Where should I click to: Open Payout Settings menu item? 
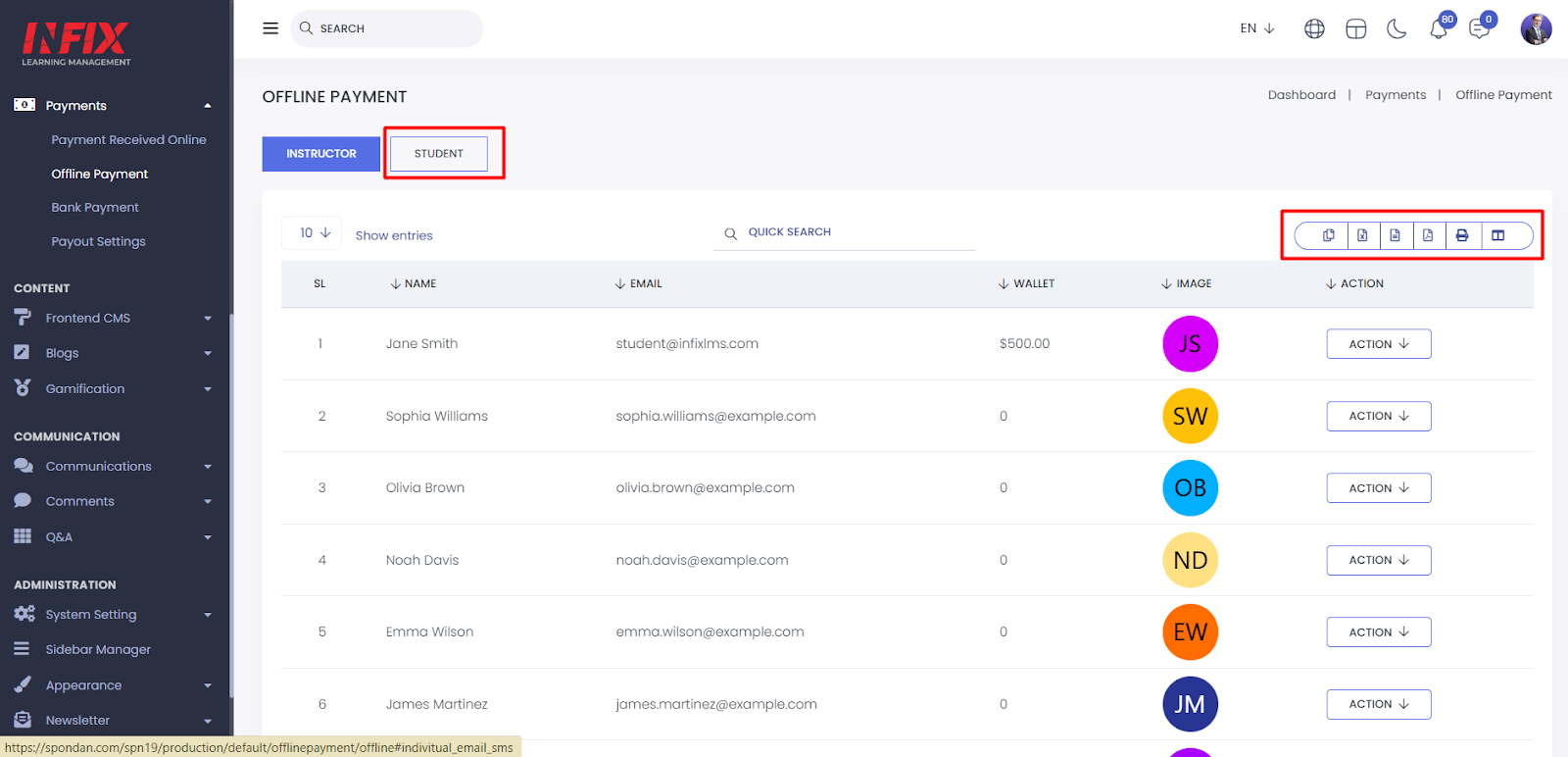(98, 241)
